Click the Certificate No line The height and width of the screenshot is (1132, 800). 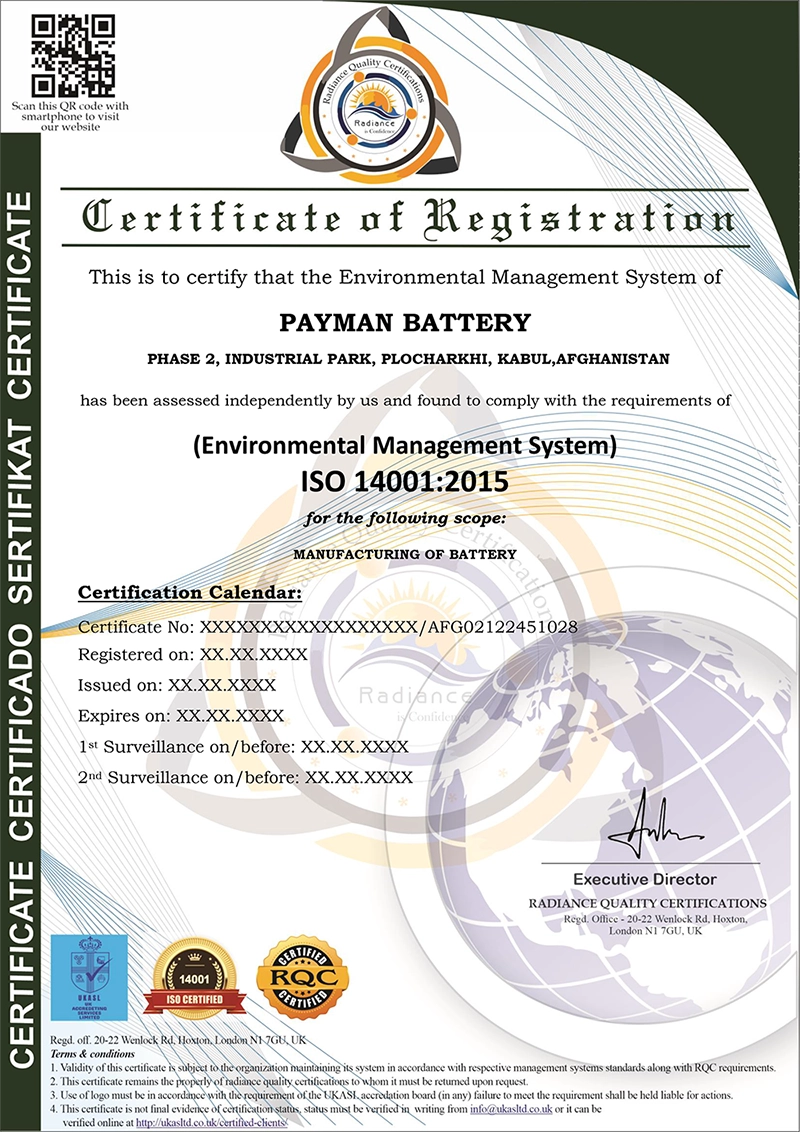(327, 627)
